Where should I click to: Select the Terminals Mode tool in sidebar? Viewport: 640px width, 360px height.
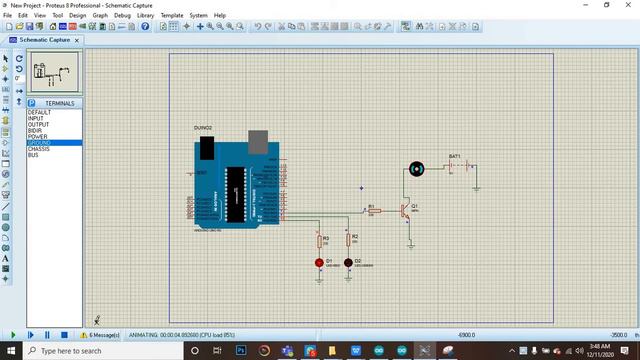pyautogui.click(x=6, y=131)
